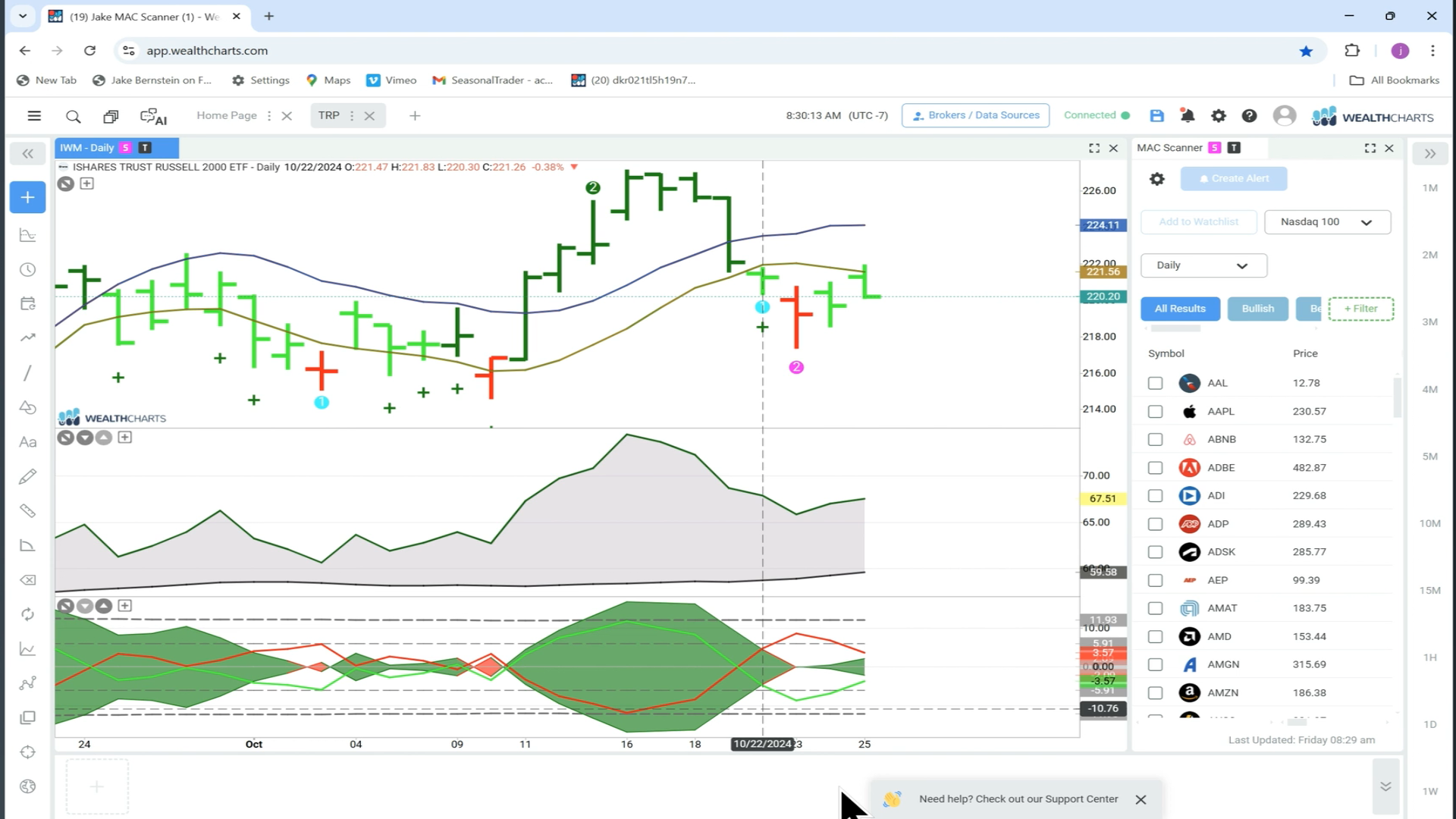Check the AAPL checkbox
The width and height of the screenshot is (1456, 819).
coord(1155,411)
